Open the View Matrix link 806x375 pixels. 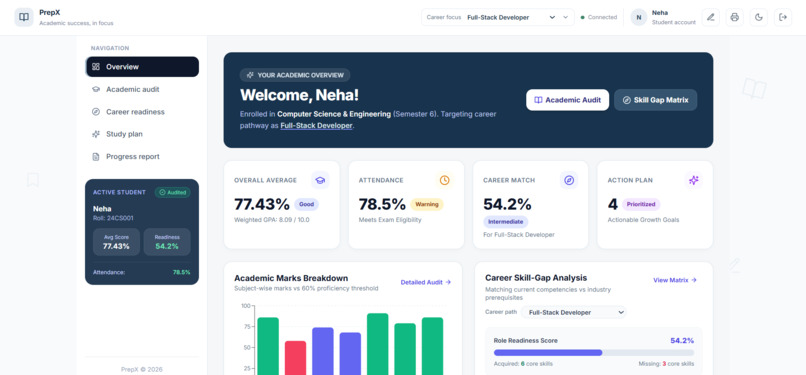(675, 280)
